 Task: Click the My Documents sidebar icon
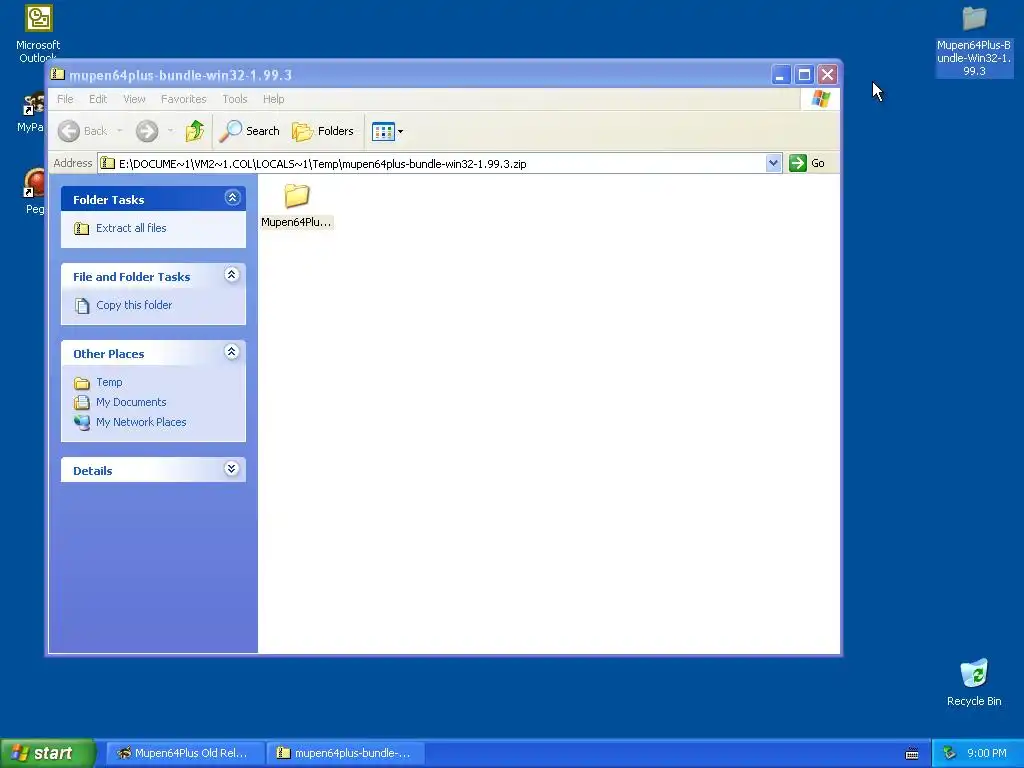tap(82, 402)
